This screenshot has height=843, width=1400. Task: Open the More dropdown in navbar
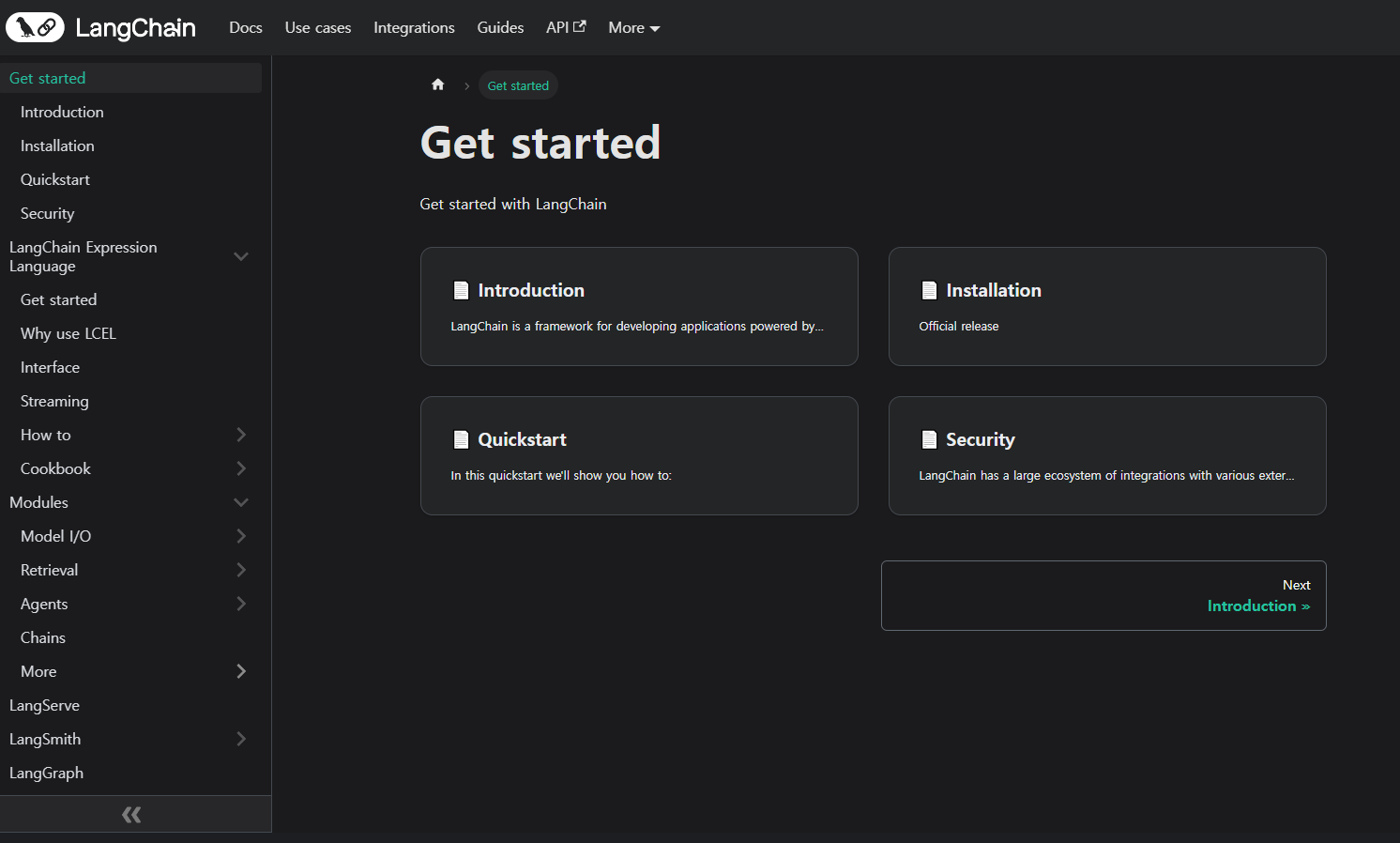pos(634,27)
